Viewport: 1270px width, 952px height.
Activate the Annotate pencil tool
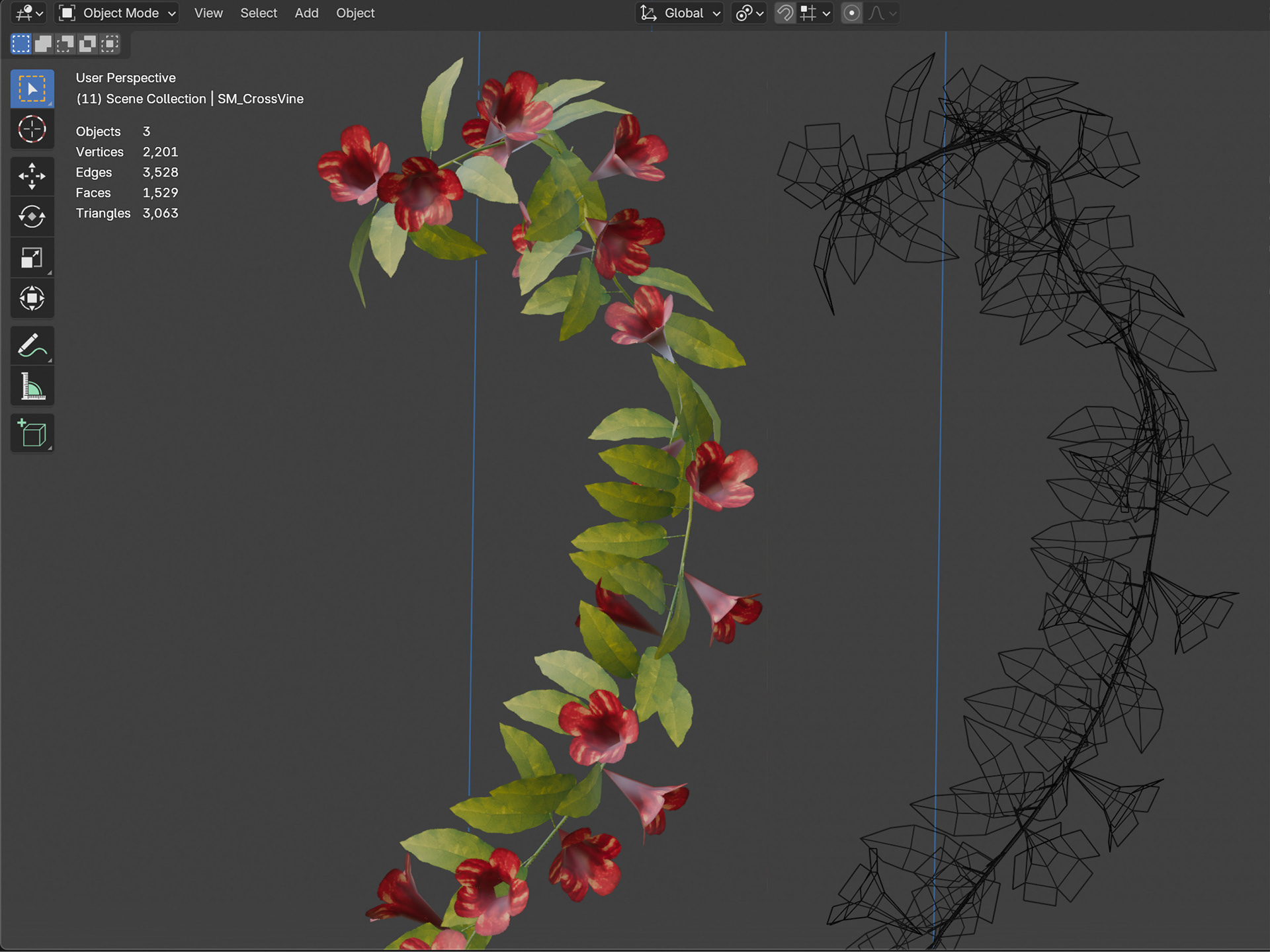click(32, 345)
